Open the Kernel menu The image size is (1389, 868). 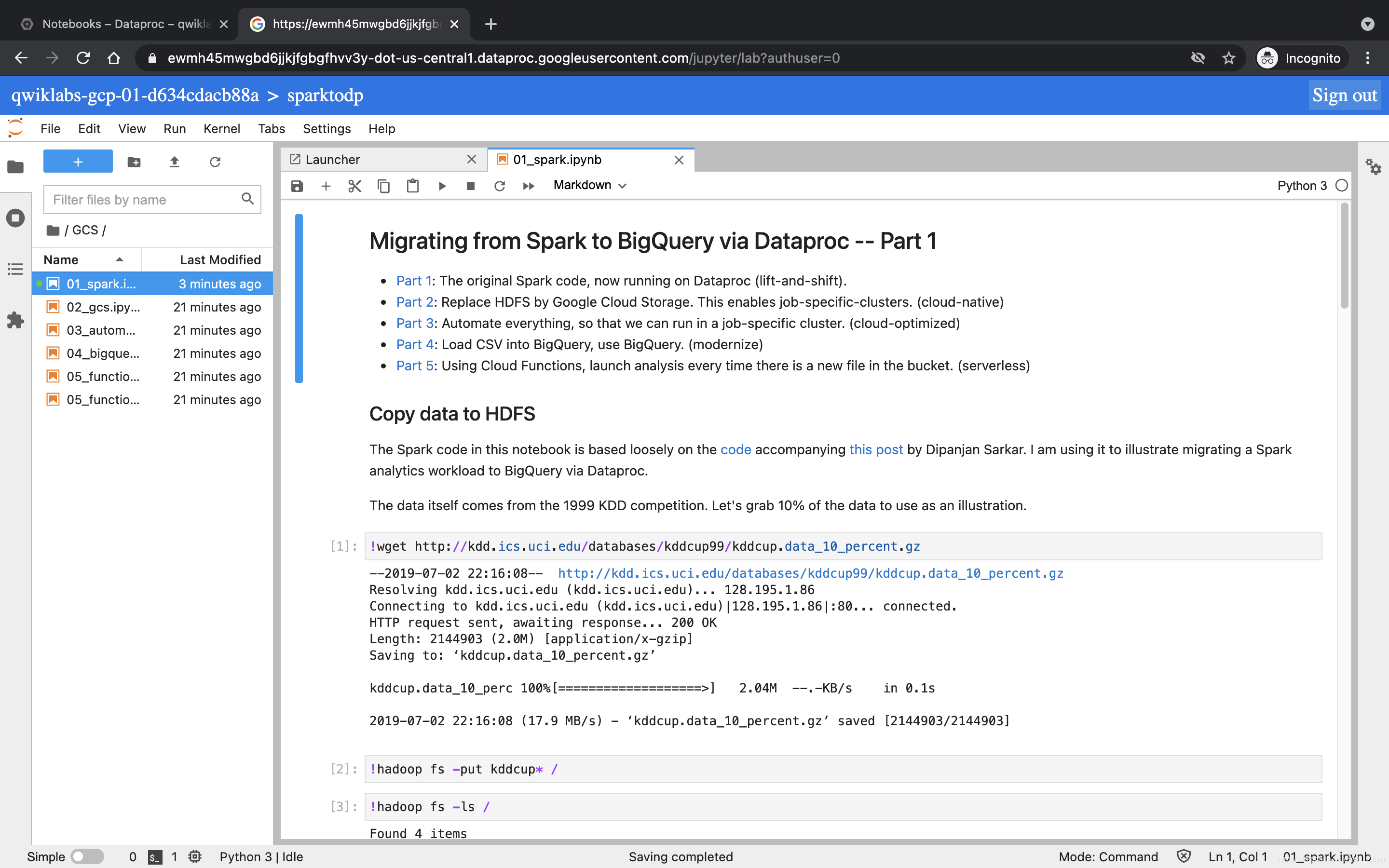(221, 129)
